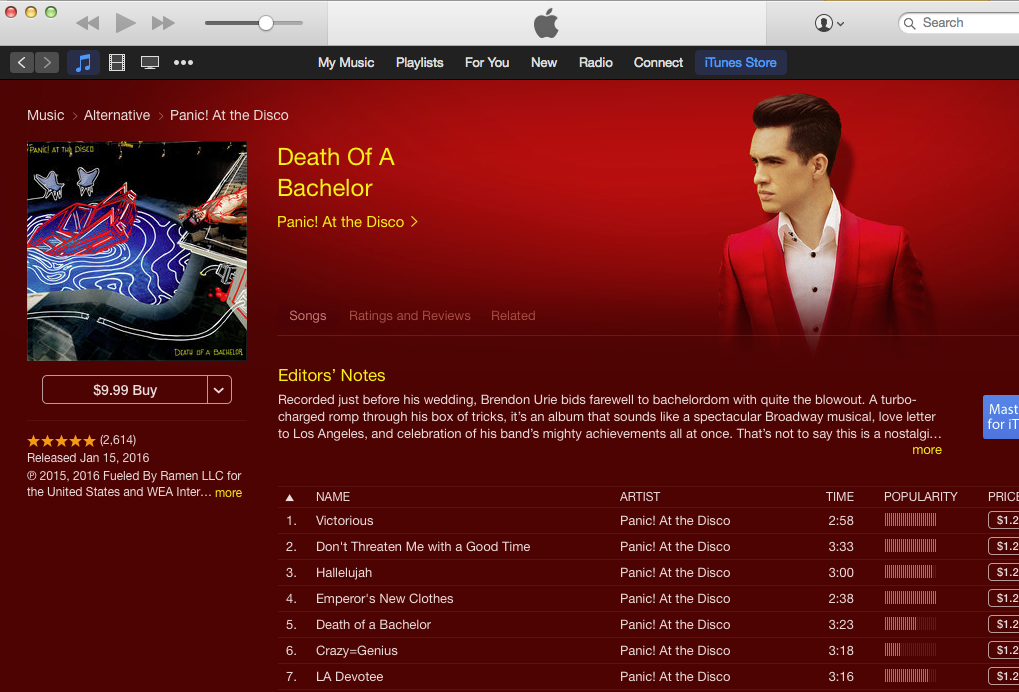Click the Death Of A Bachelor album artwork
Screen dimensions: 1019x692
click(x=136, y=251)
